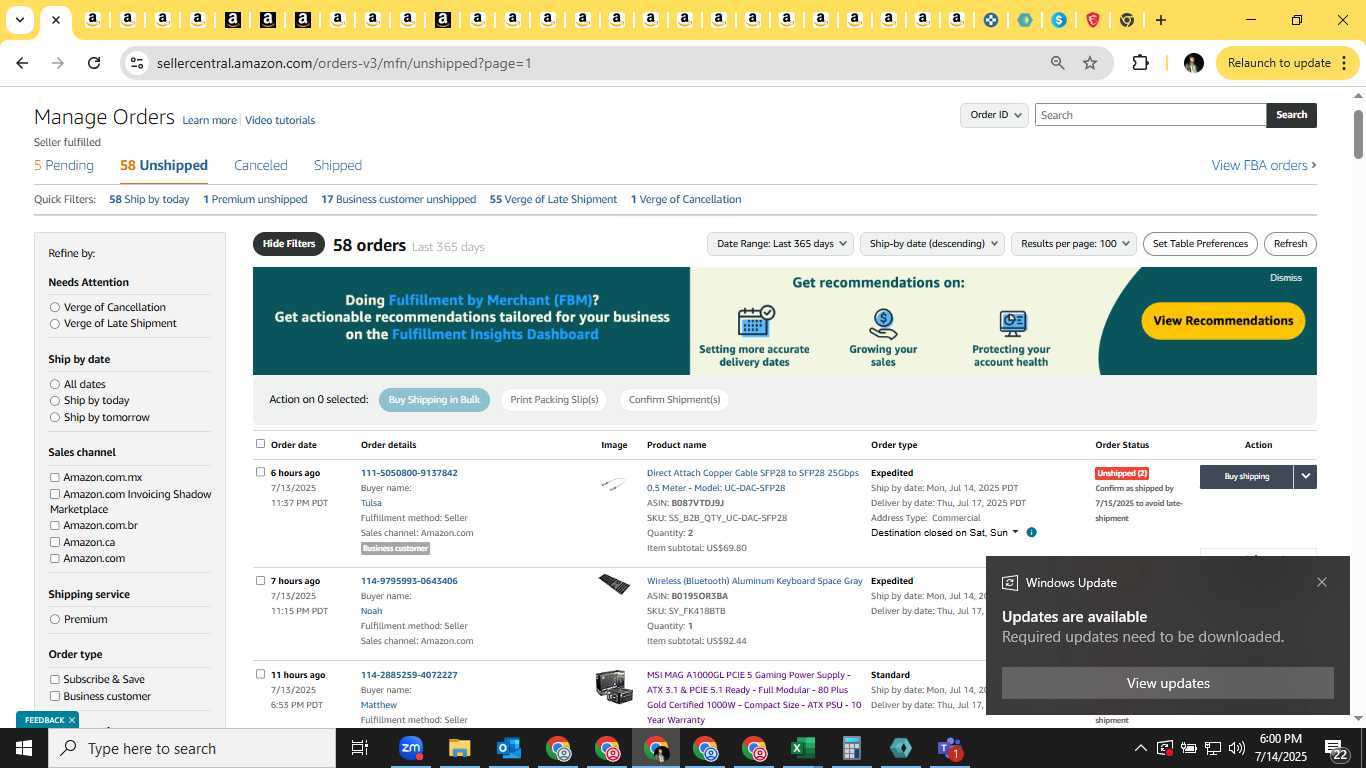Open a new browser tab with plus
Viewport: 1366px width, 768px height.
[x=1160, y=20]
